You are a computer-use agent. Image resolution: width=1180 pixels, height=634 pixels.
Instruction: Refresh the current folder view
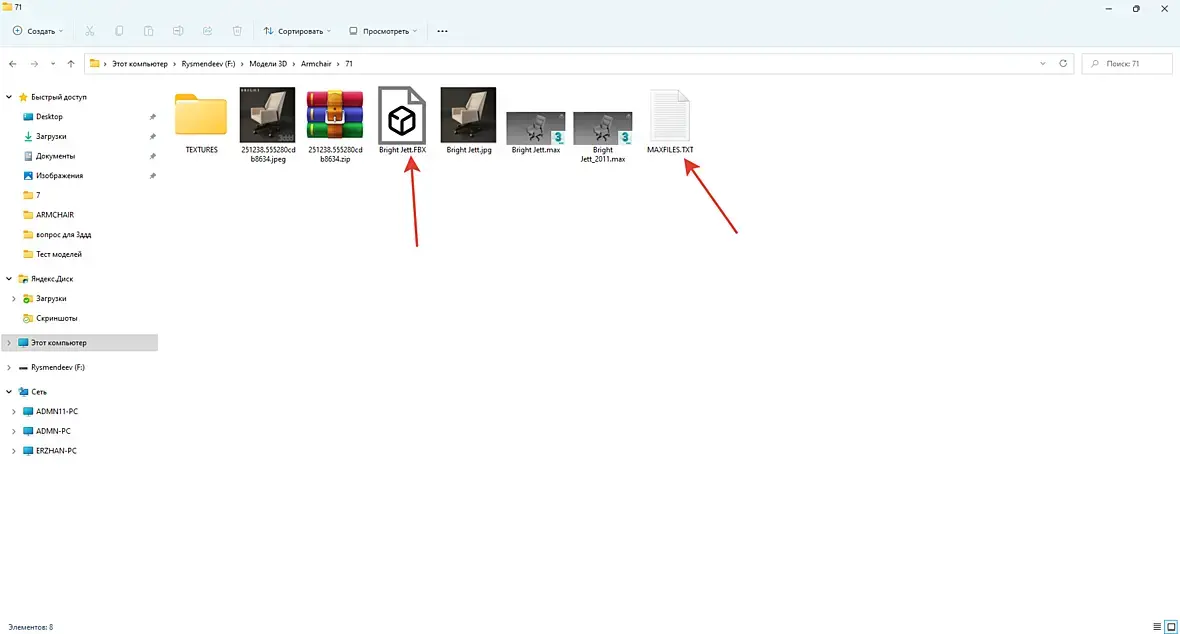pos(1063,64)
